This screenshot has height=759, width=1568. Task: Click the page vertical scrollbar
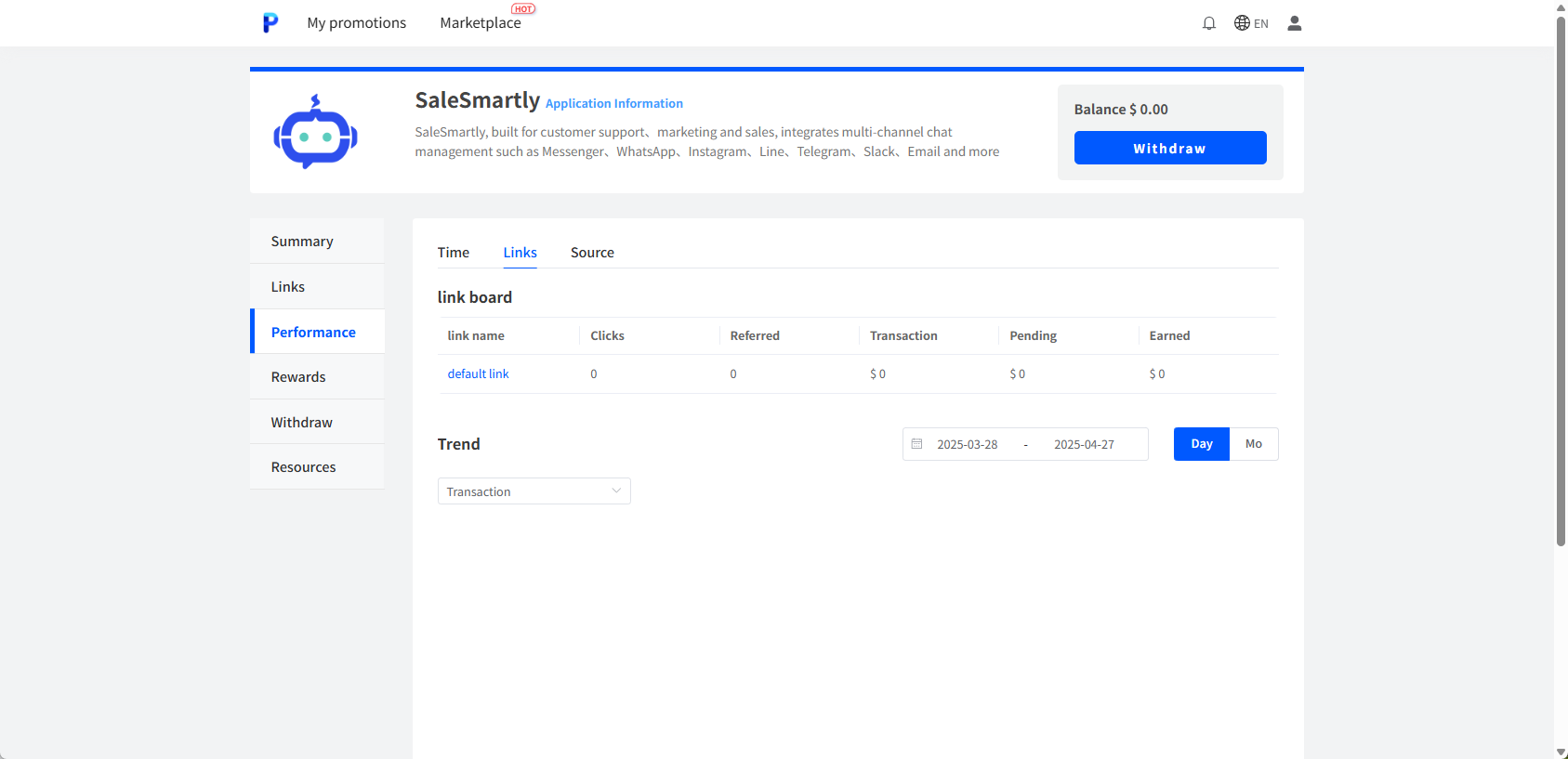click(x=1561, y=279)
